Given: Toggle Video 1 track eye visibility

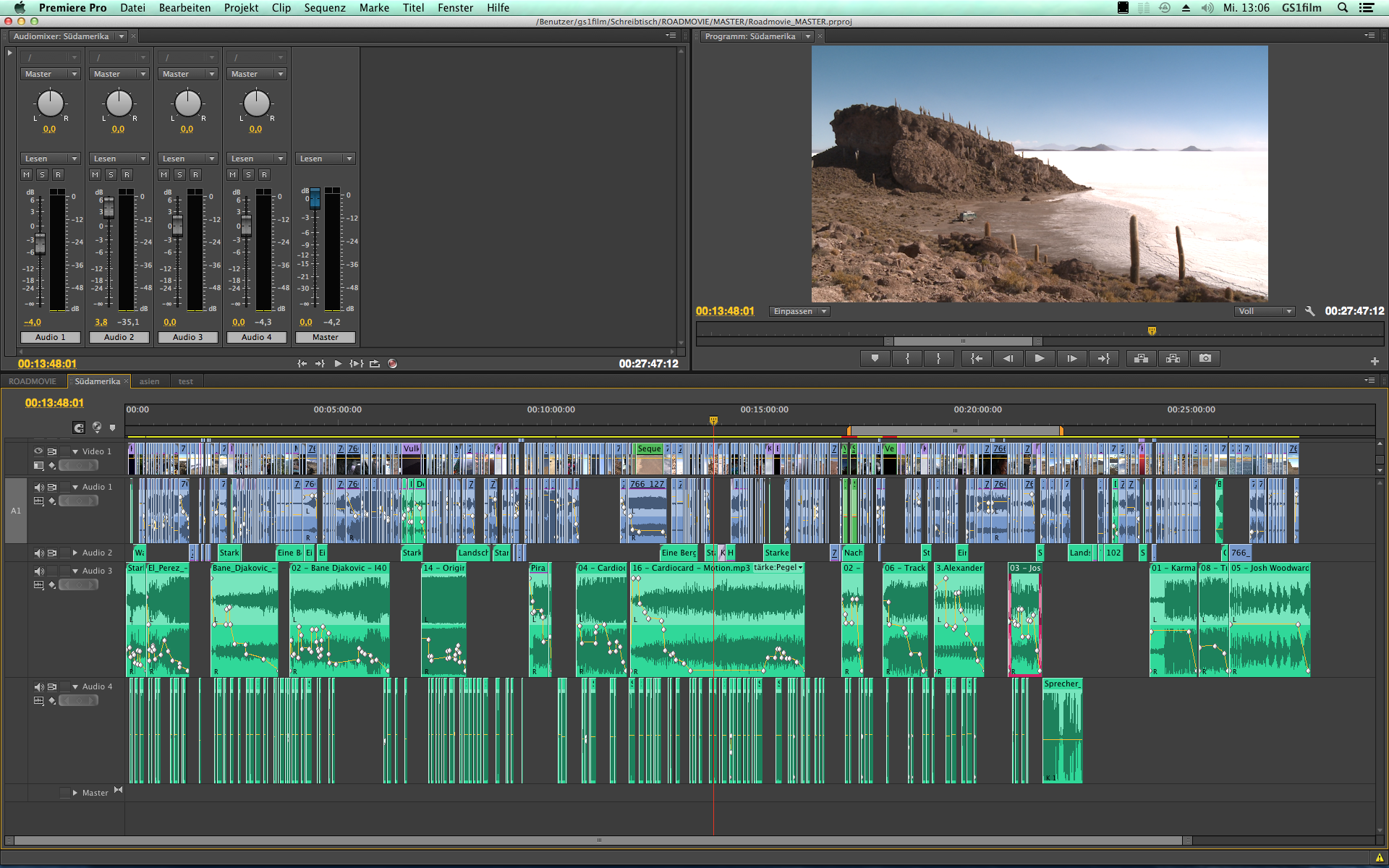Looking at the screenshot, I should point(38,451).
